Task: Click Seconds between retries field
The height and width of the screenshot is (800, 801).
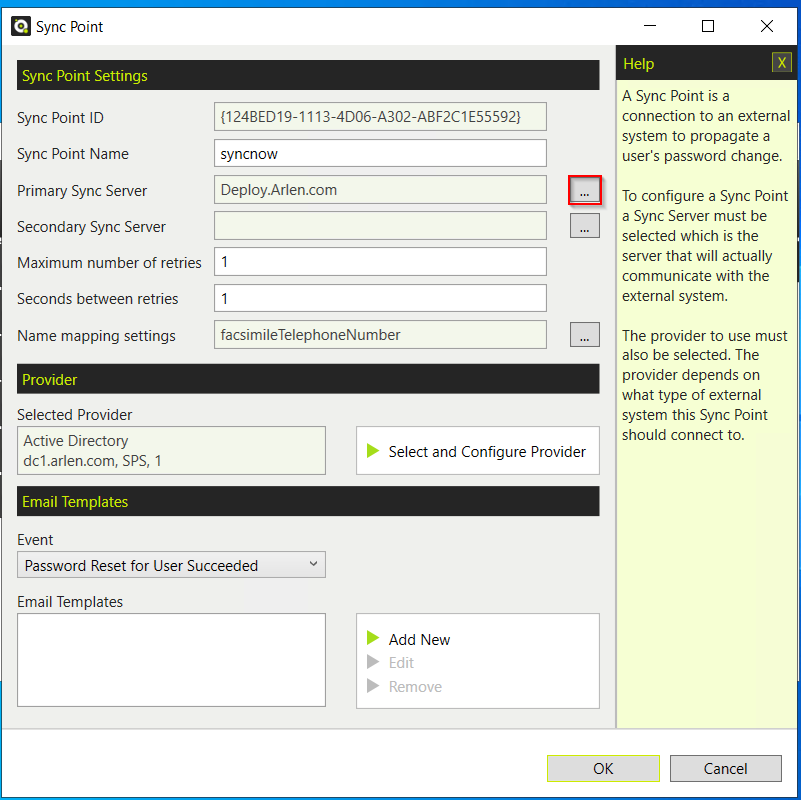Action: point(380,298)
